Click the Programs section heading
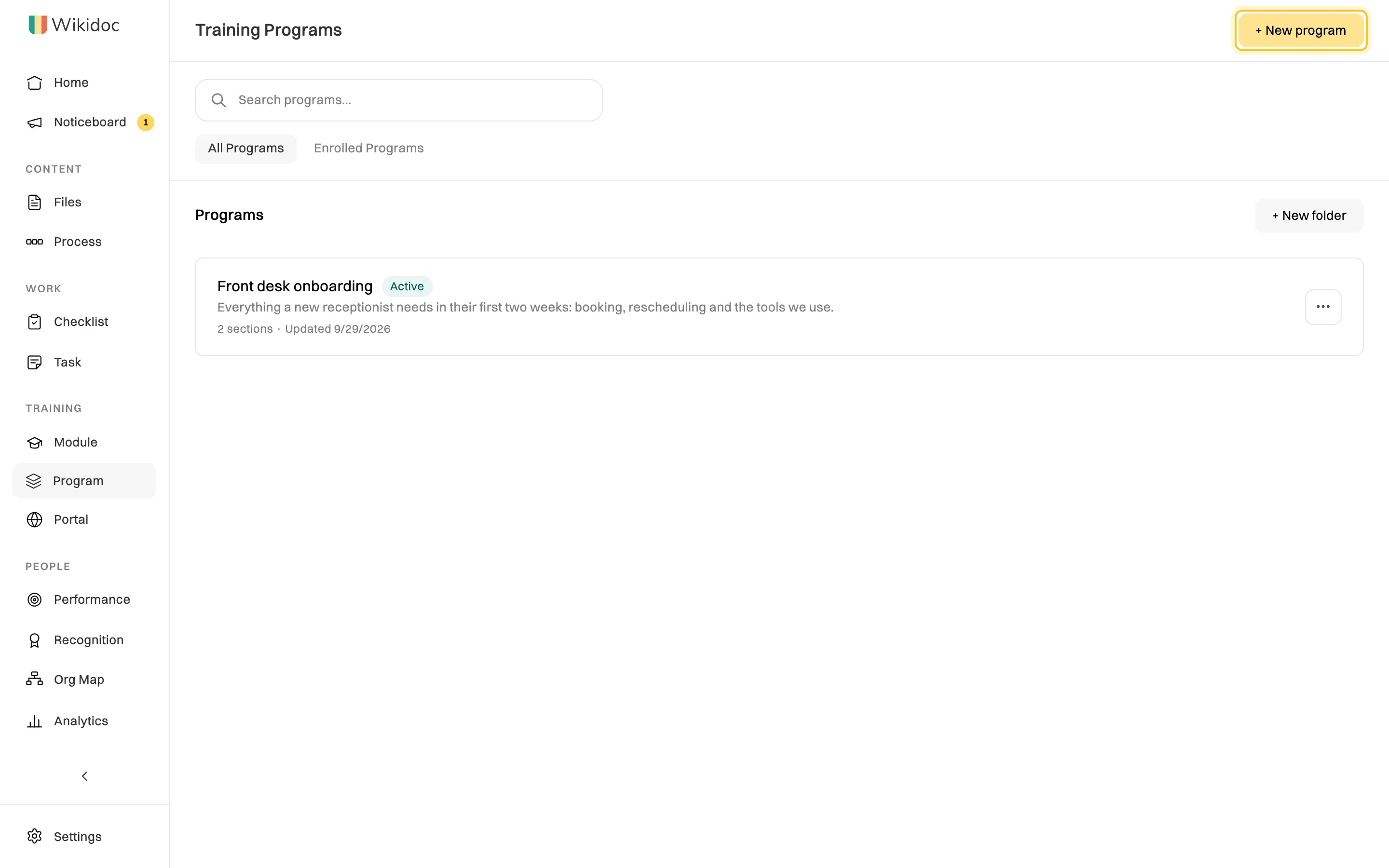 pos(229,215)
